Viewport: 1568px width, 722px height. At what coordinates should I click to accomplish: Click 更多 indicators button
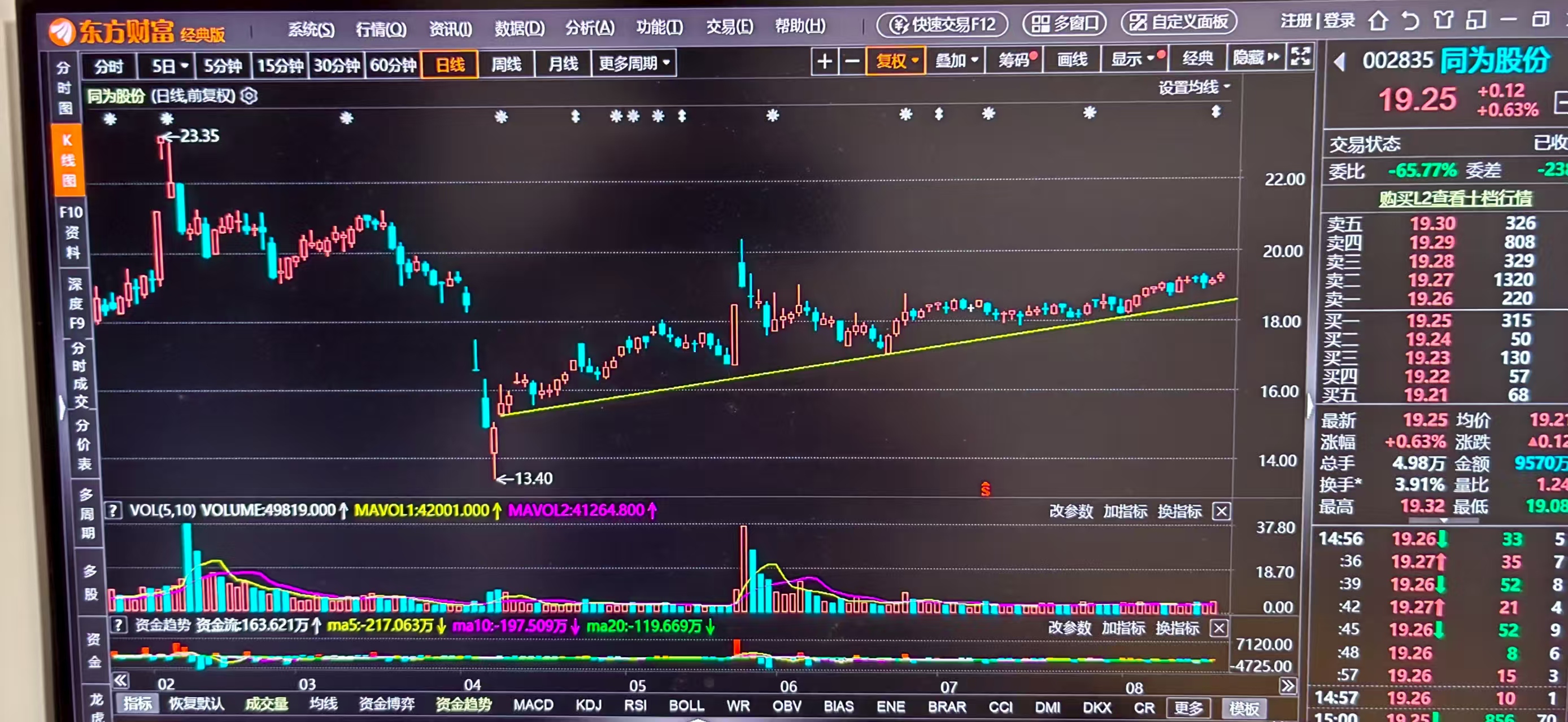(1188, 708)
